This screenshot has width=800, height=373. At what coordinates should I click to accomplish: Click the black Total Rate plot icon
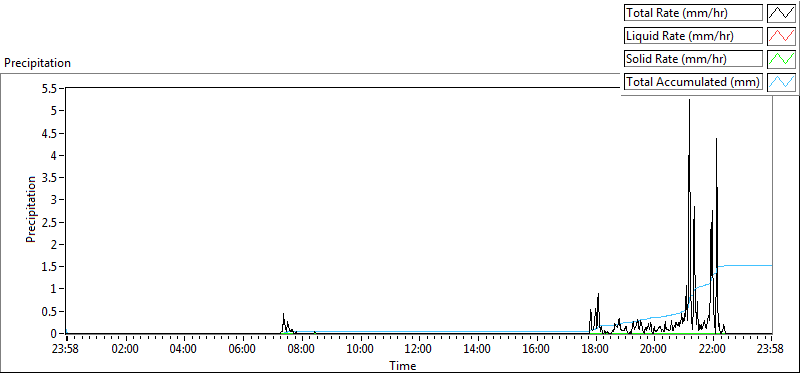[781, 13]
